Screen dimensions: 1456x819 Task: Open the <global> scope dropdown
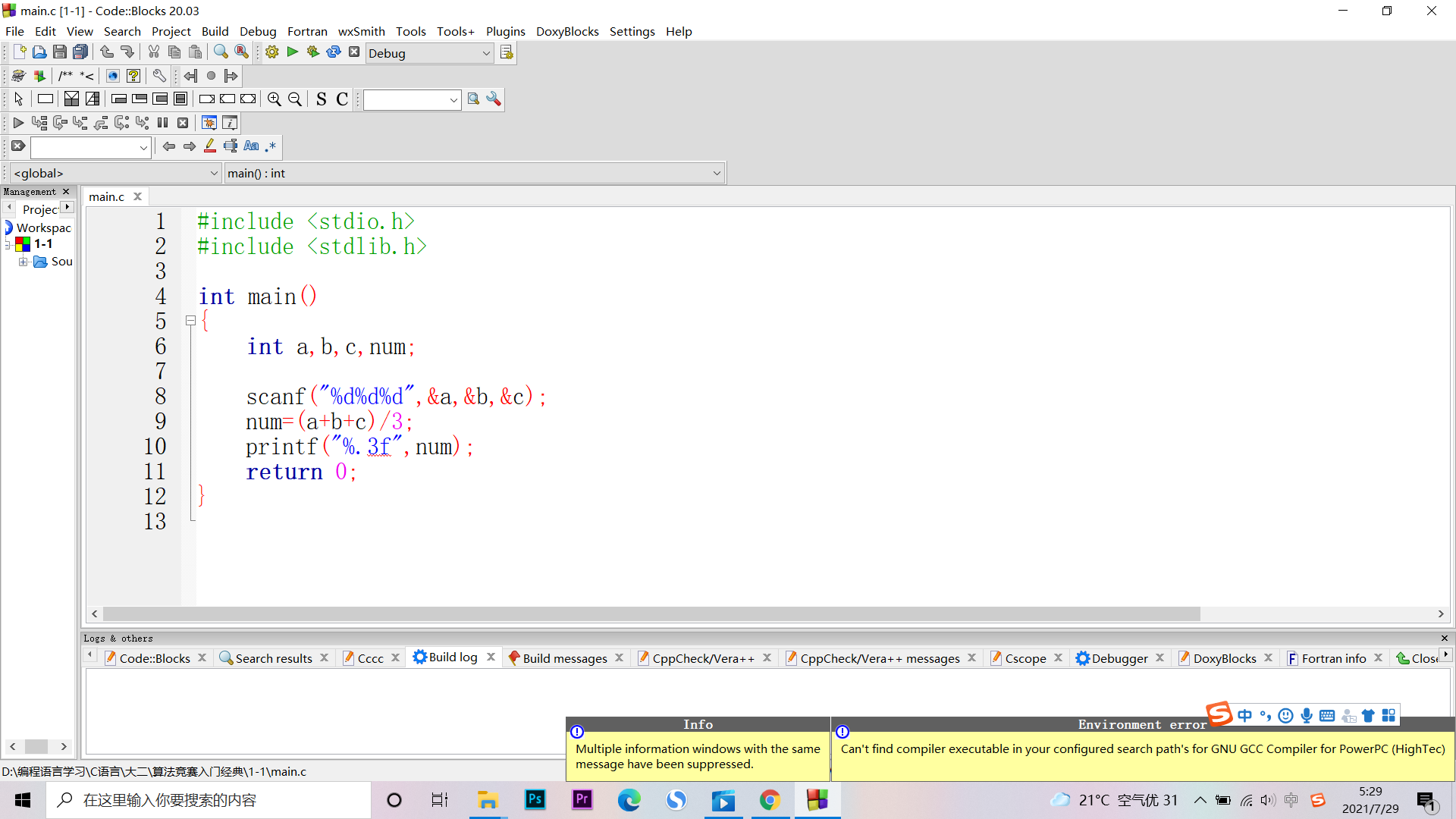tap(116, 173)
